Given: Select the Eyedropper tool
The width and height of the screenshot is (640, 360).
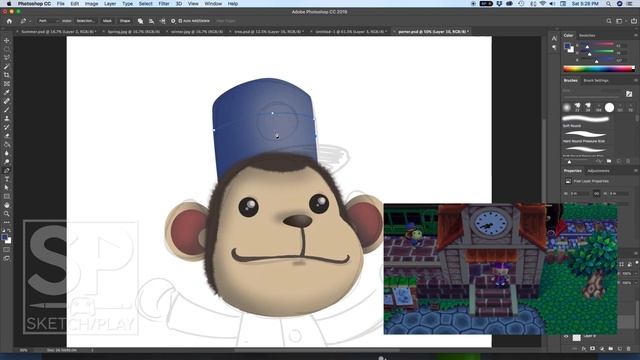Looking at the screenshot, I should (7, 92).
